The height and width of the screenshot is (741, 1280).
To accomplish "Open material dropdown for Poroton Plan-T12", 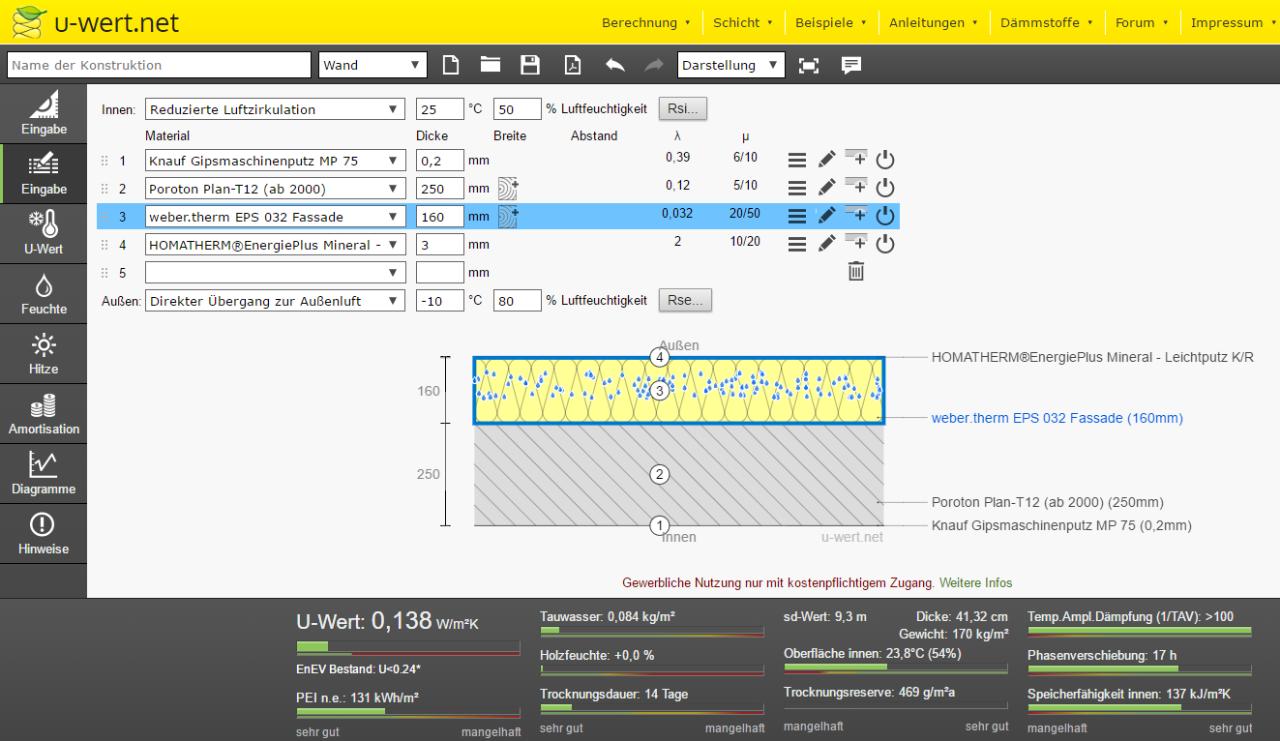I will click(x=275, y=188).
